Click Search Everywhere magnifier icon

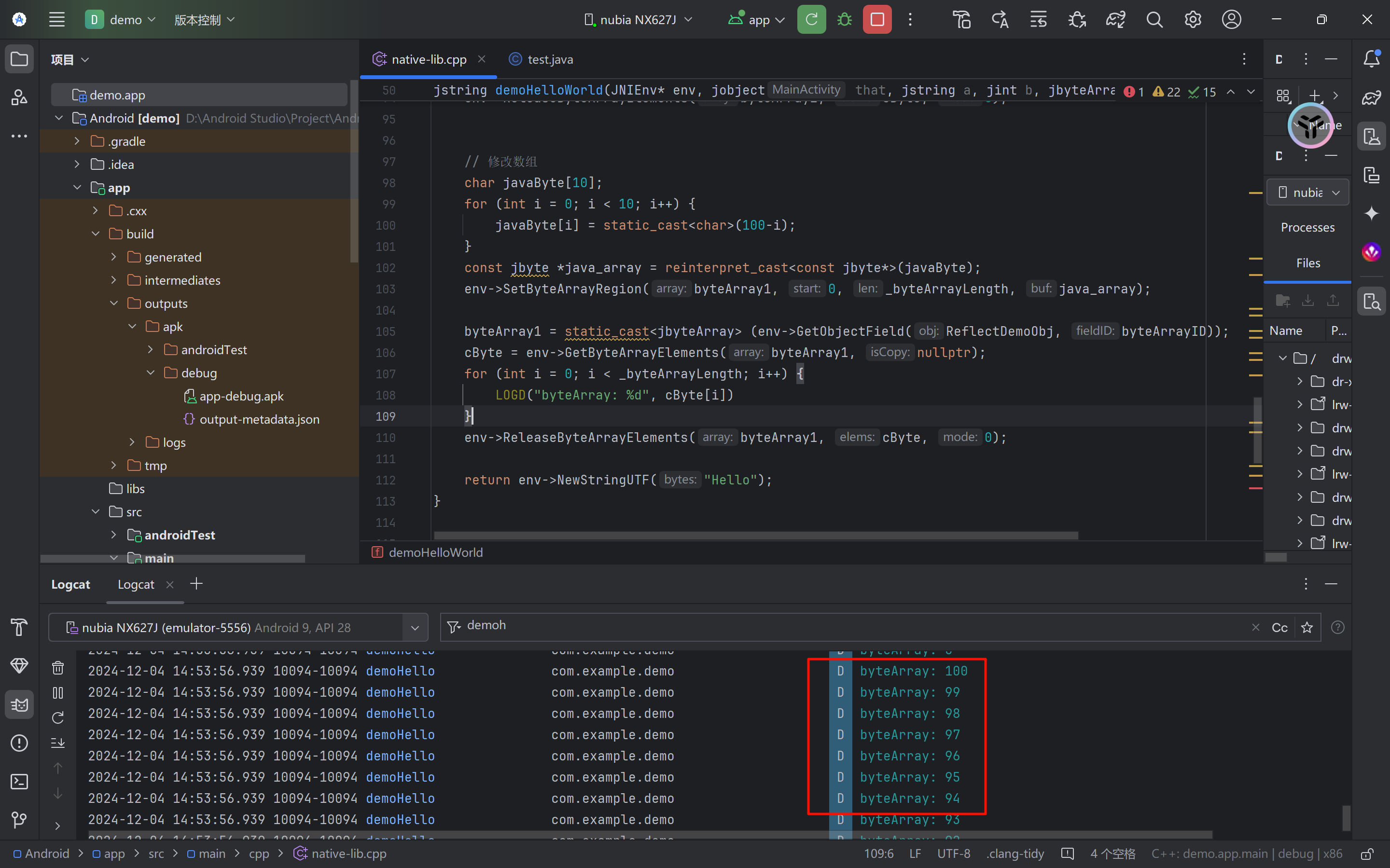1154,19
